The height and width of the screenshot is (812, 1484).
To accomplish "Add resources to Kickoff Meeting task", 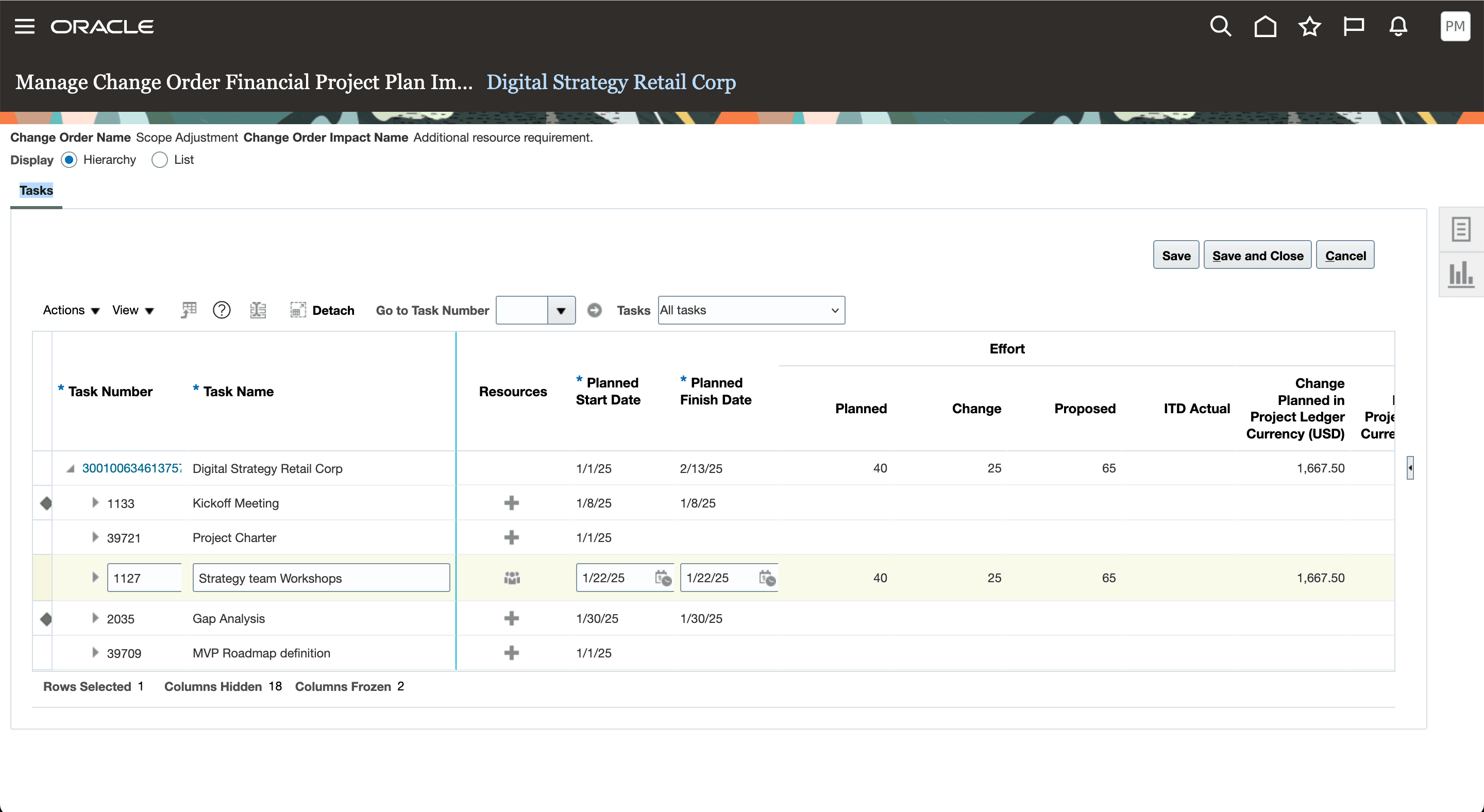I will [x=511, y=503].
